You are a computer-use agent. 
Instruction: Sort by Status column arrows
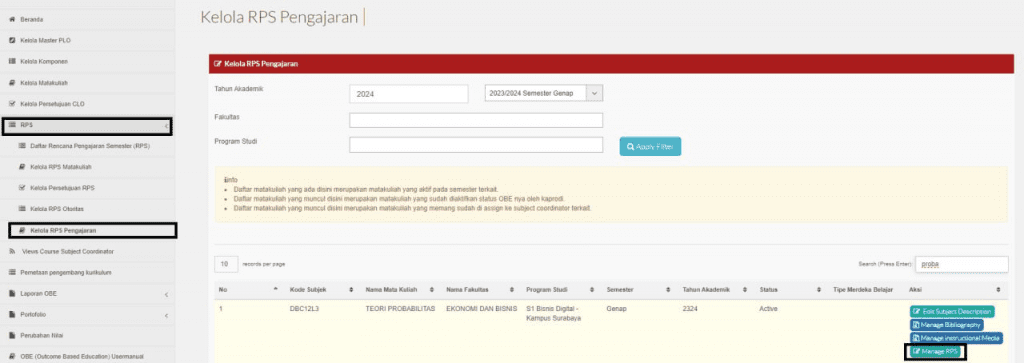coord(818,289)
